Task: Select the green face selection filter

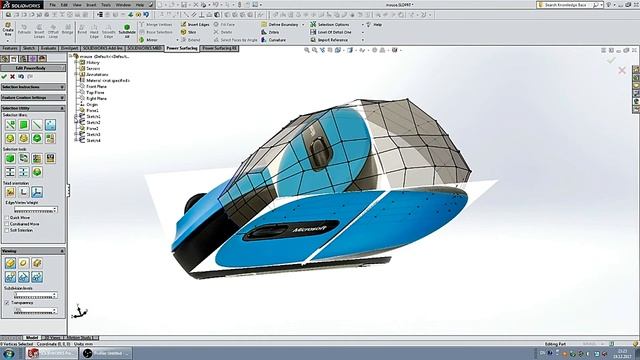Action: pos(24,125)
